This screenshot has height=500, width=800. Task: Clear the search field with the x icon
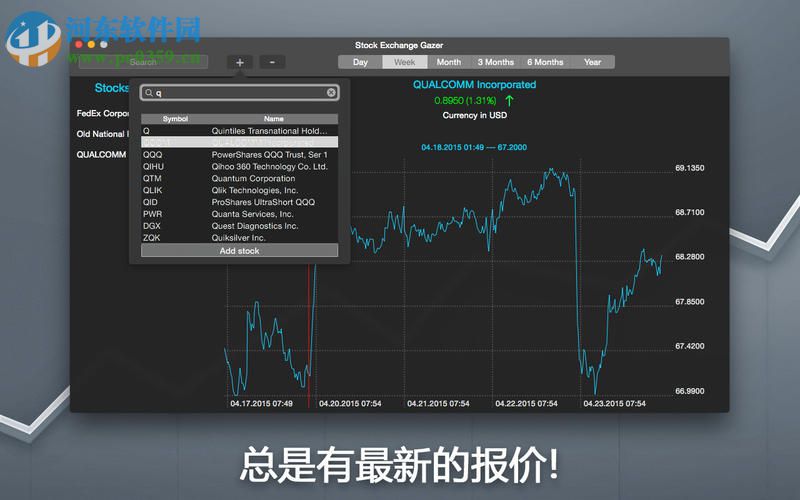[x=331, y=92]
